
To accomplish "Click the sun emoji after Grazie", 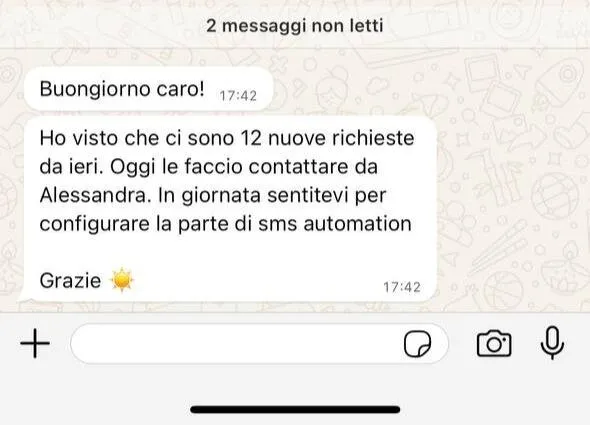I will coord(122,280).
